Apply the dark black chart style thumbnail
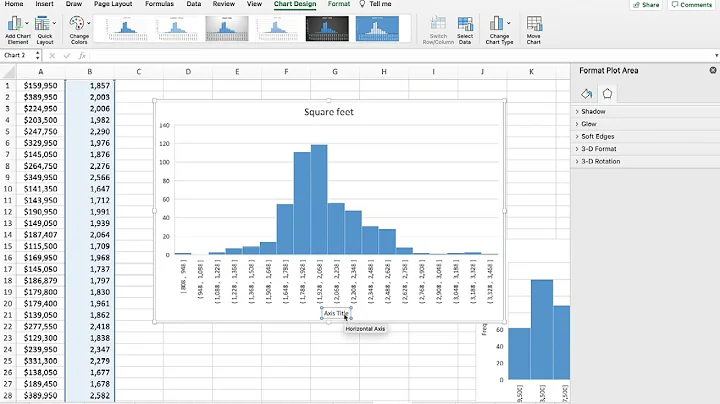 (327, 29)
